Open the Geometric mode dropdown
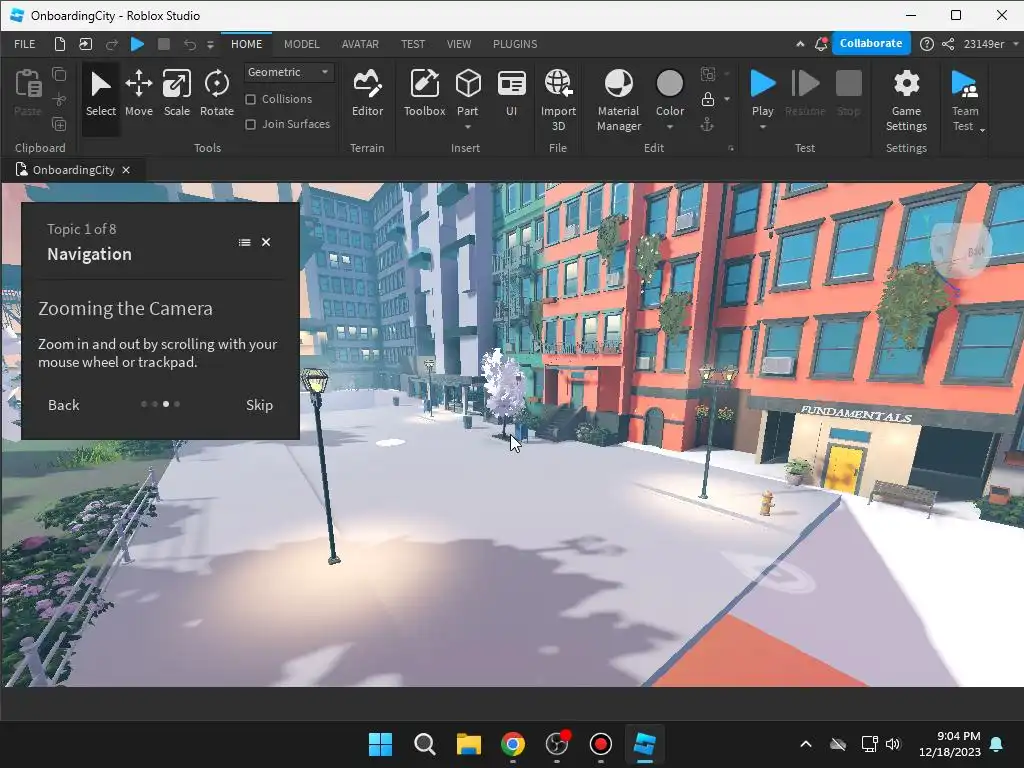This screenshot has height=768, width=1024. coord(289,72)
